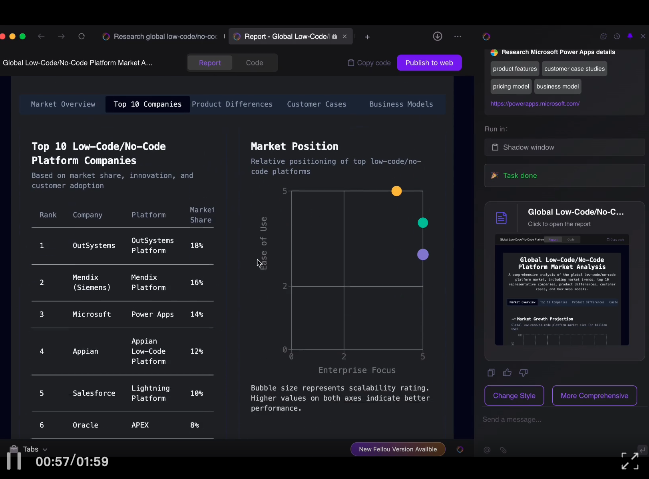Screen dimensions: 649x479
Task: Click the report preview thumbnail
Action: (562, 290)
